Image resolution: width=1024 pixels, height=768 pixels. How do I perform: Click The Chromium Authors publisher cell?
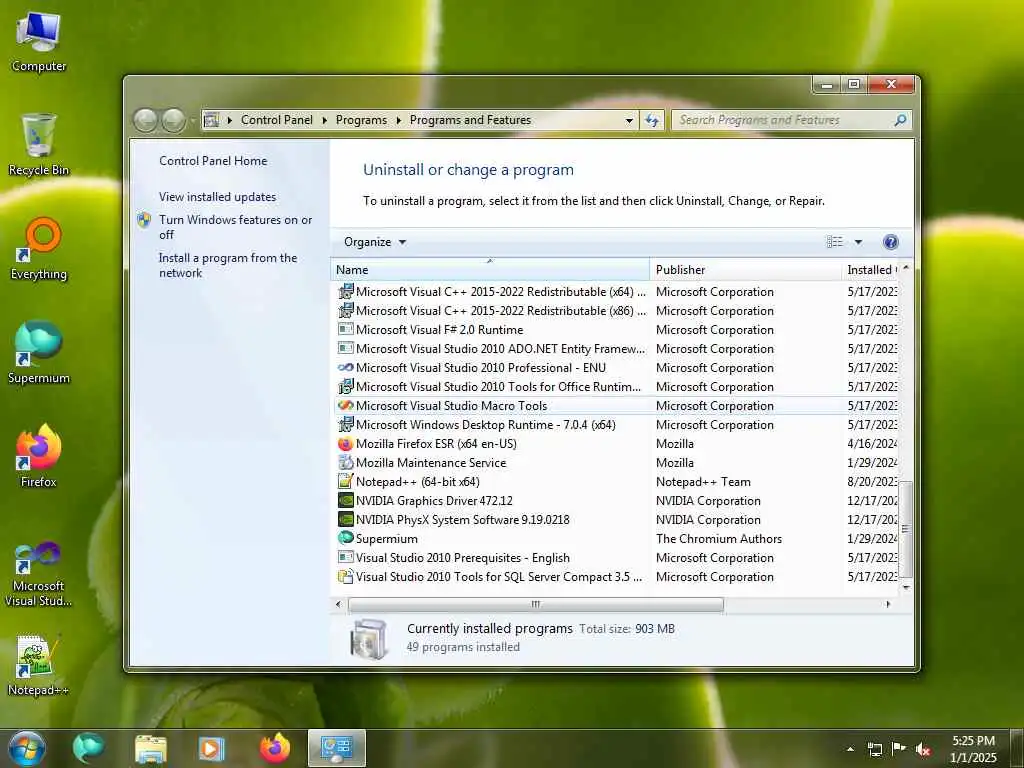(718, 539)
